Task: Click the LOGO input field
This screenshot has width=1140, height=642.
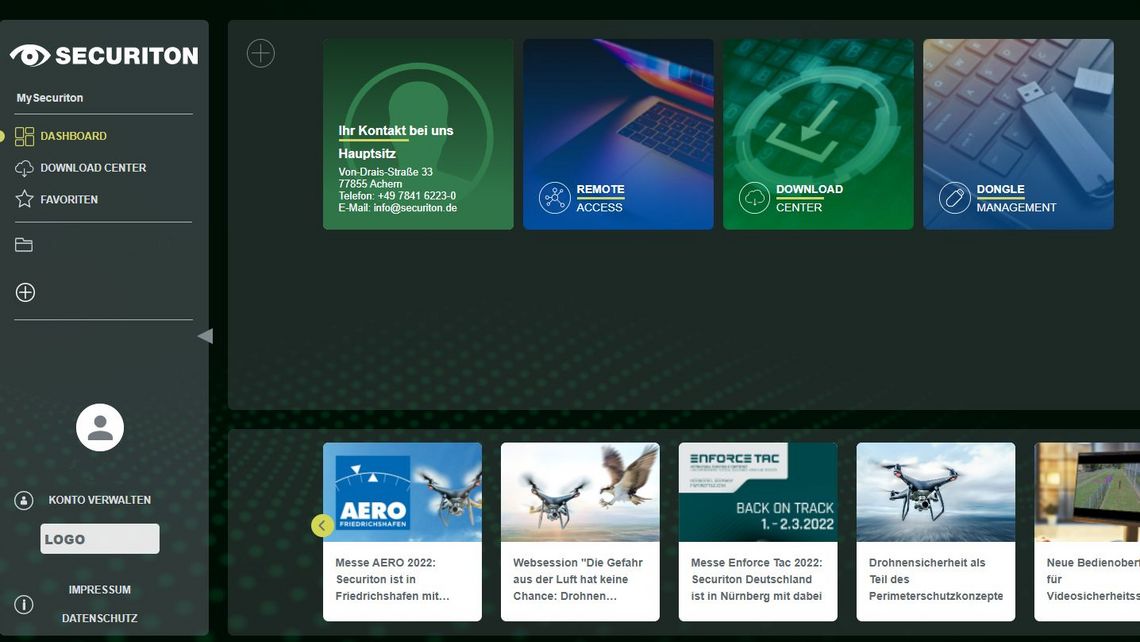Action: [x=100, y=539]
